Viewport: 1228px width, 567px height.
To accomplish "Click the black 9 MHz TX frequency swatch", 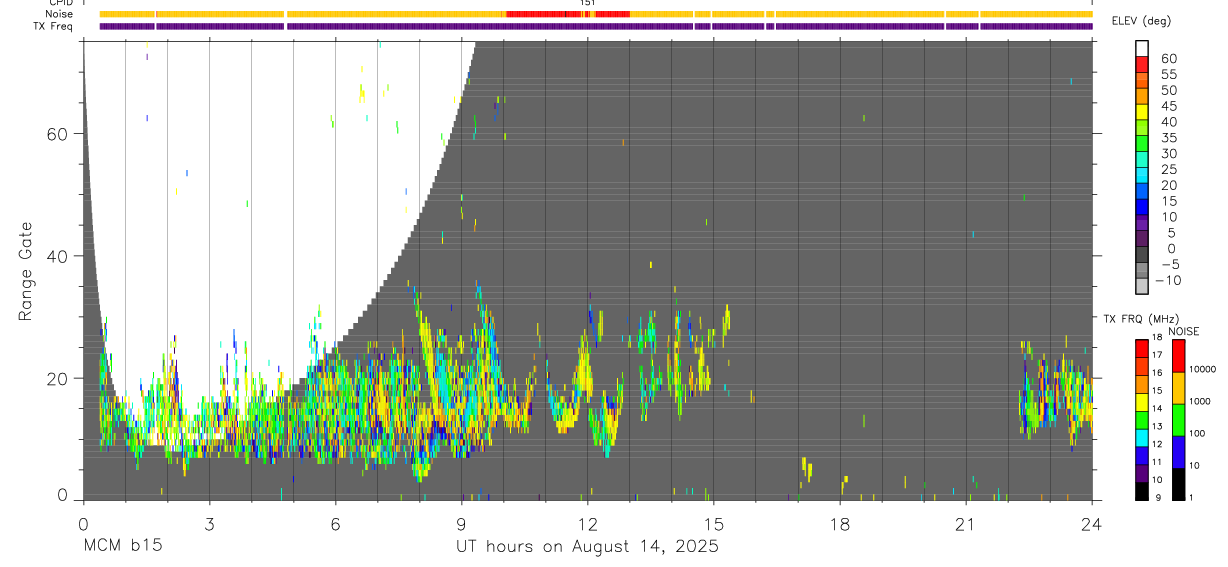I will (1141, 491).
